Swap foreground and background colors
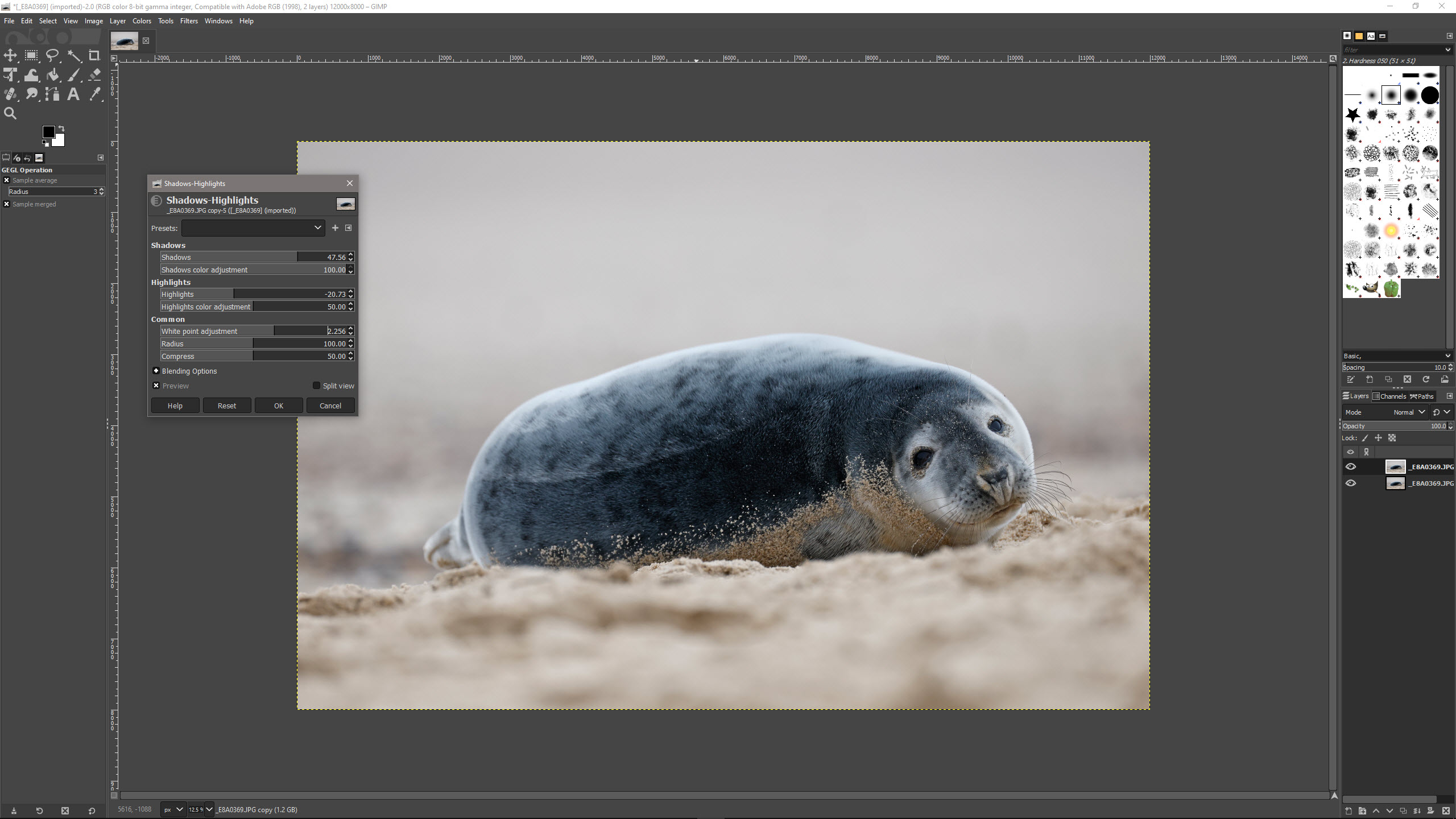The image size is (1456, 819). (x=61, y=129)
